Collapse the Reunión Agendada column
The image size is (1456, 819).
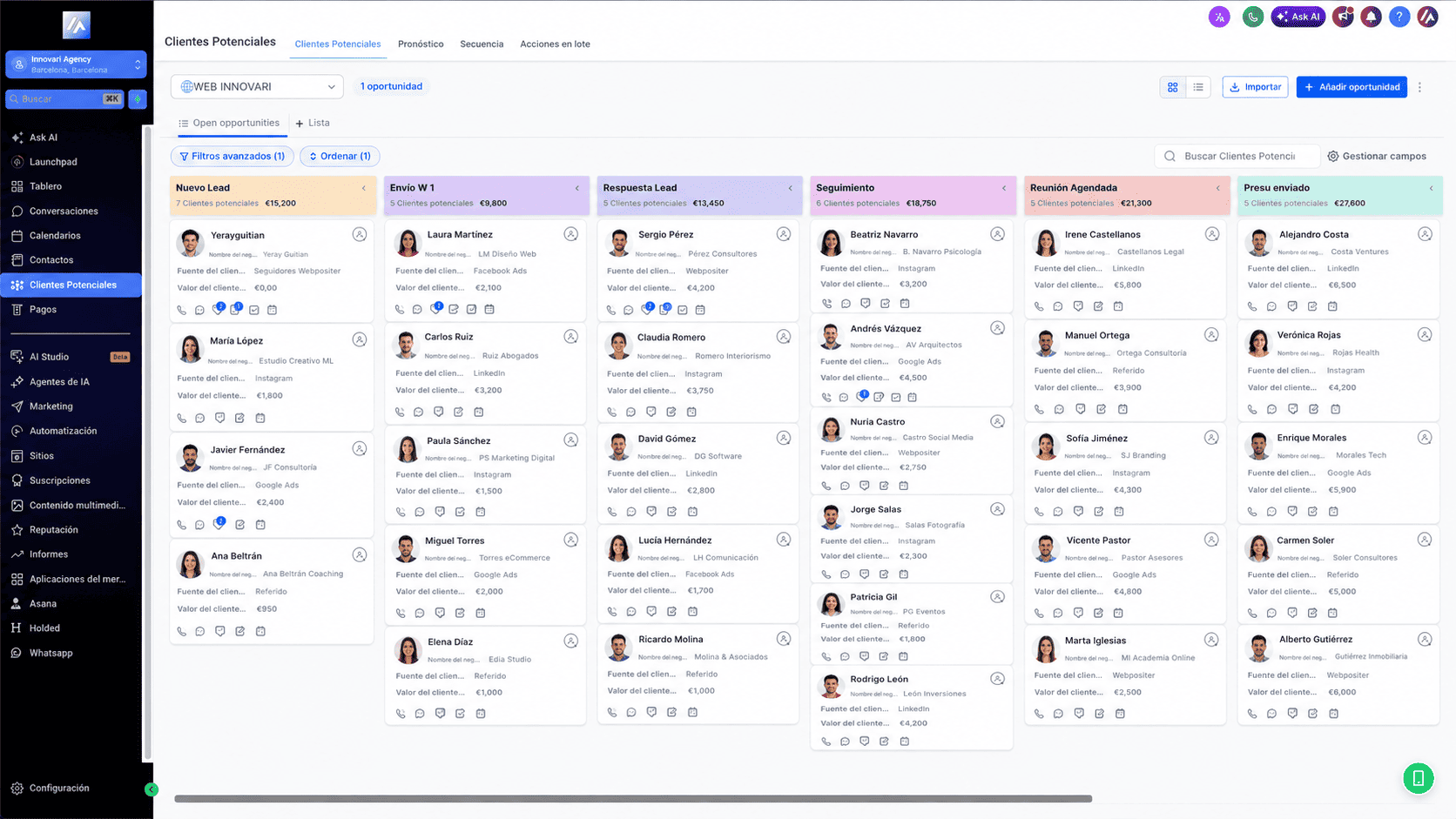pos(1218,188)
